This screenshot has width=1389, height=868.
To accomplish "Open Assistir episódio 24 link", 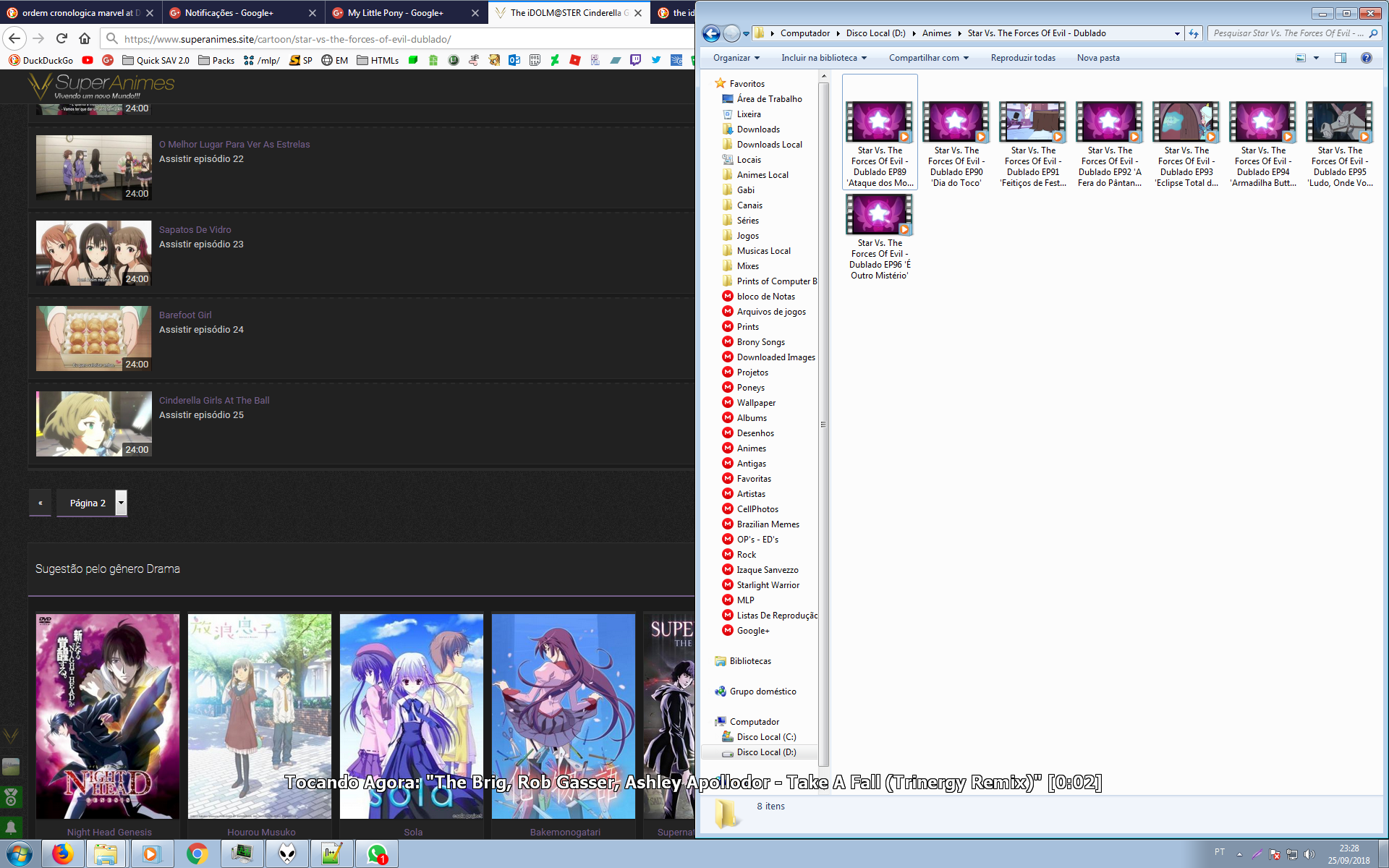I will [201, 329].
